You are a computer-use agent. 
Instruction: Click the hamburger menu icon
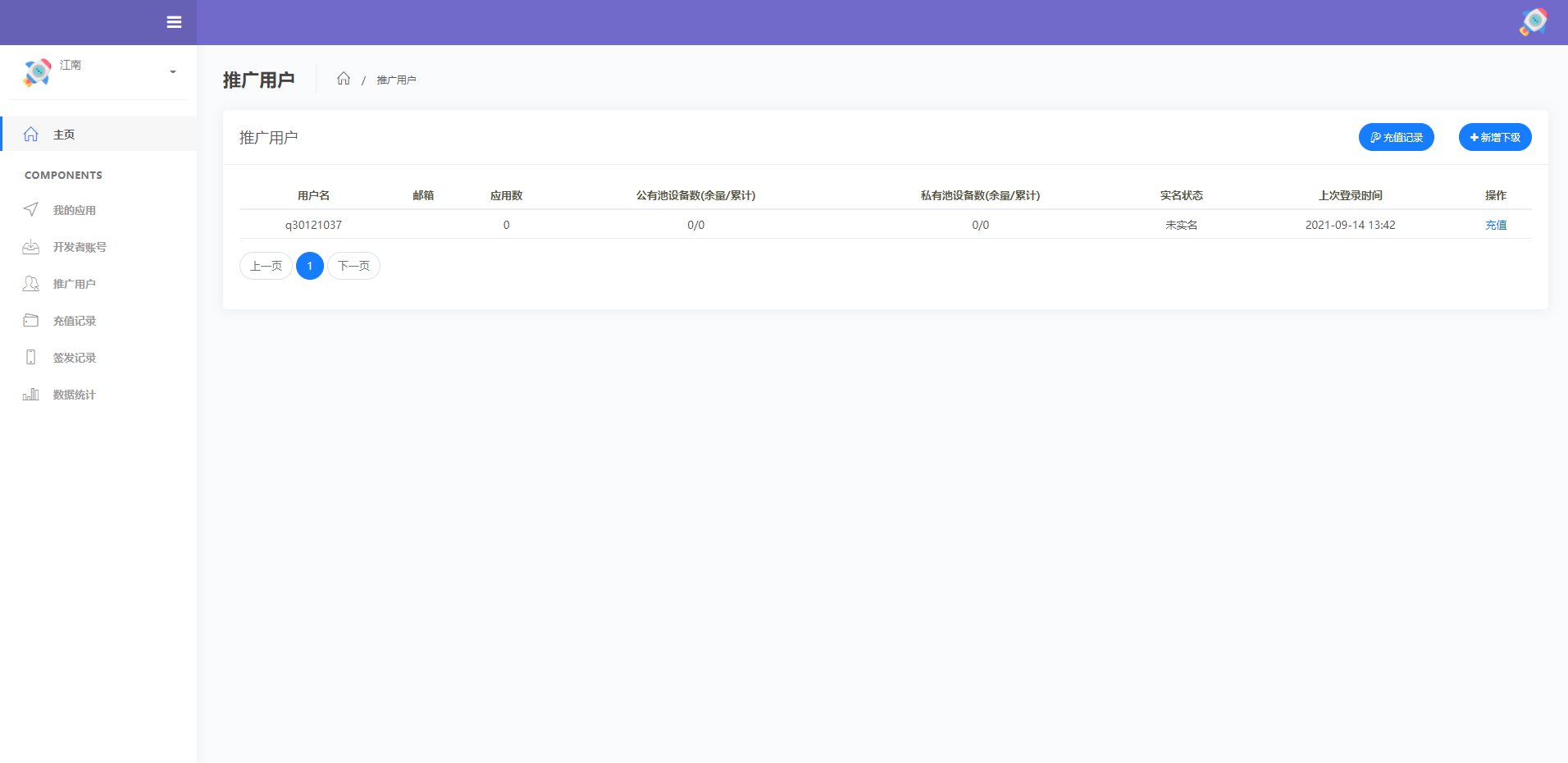click(x=174, y=22)
